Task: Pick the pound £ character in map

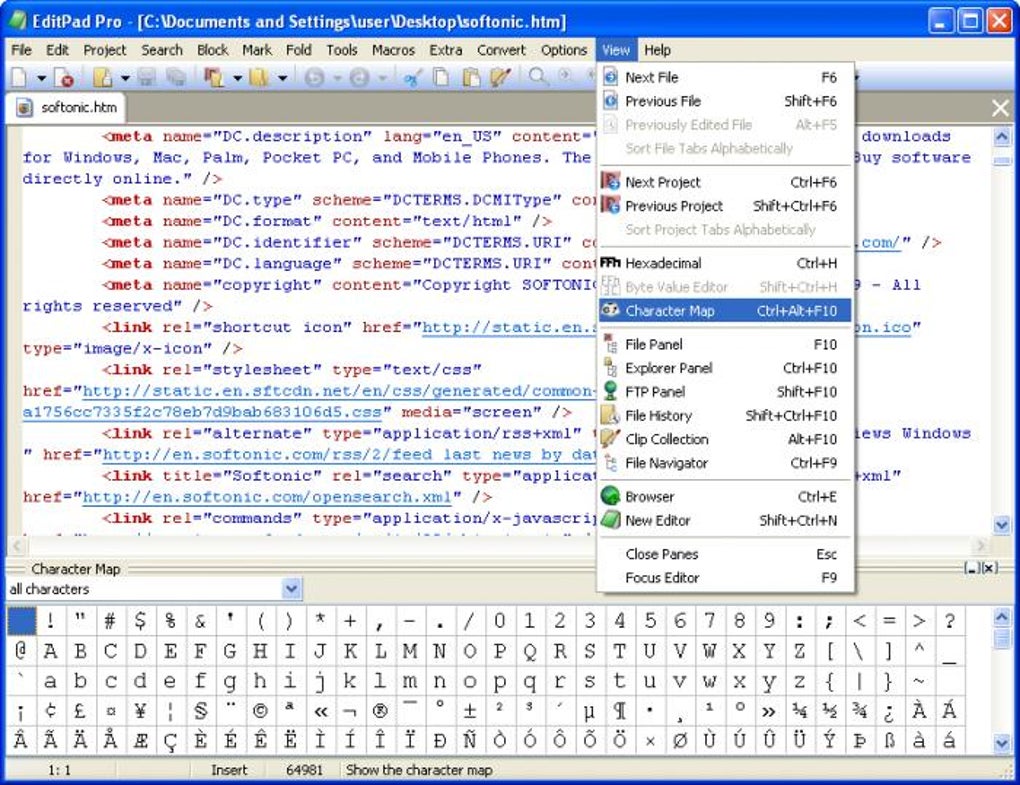Action: click(x=80, y=710)
